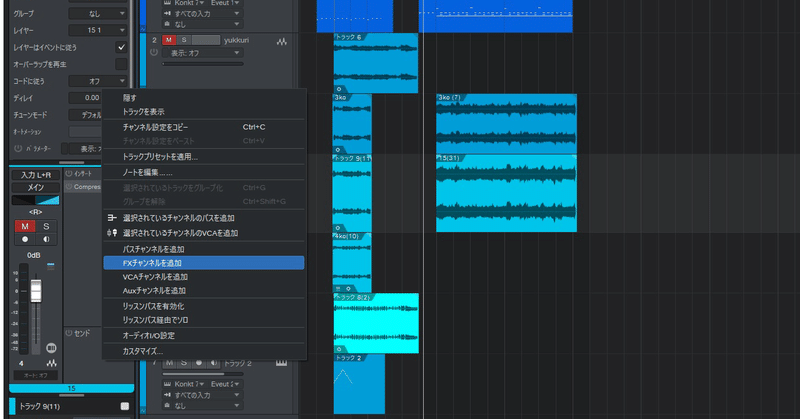Screen dimensions: 800x419
Task: Select ノートを編集... menu entry
Action: coord(204,172)
